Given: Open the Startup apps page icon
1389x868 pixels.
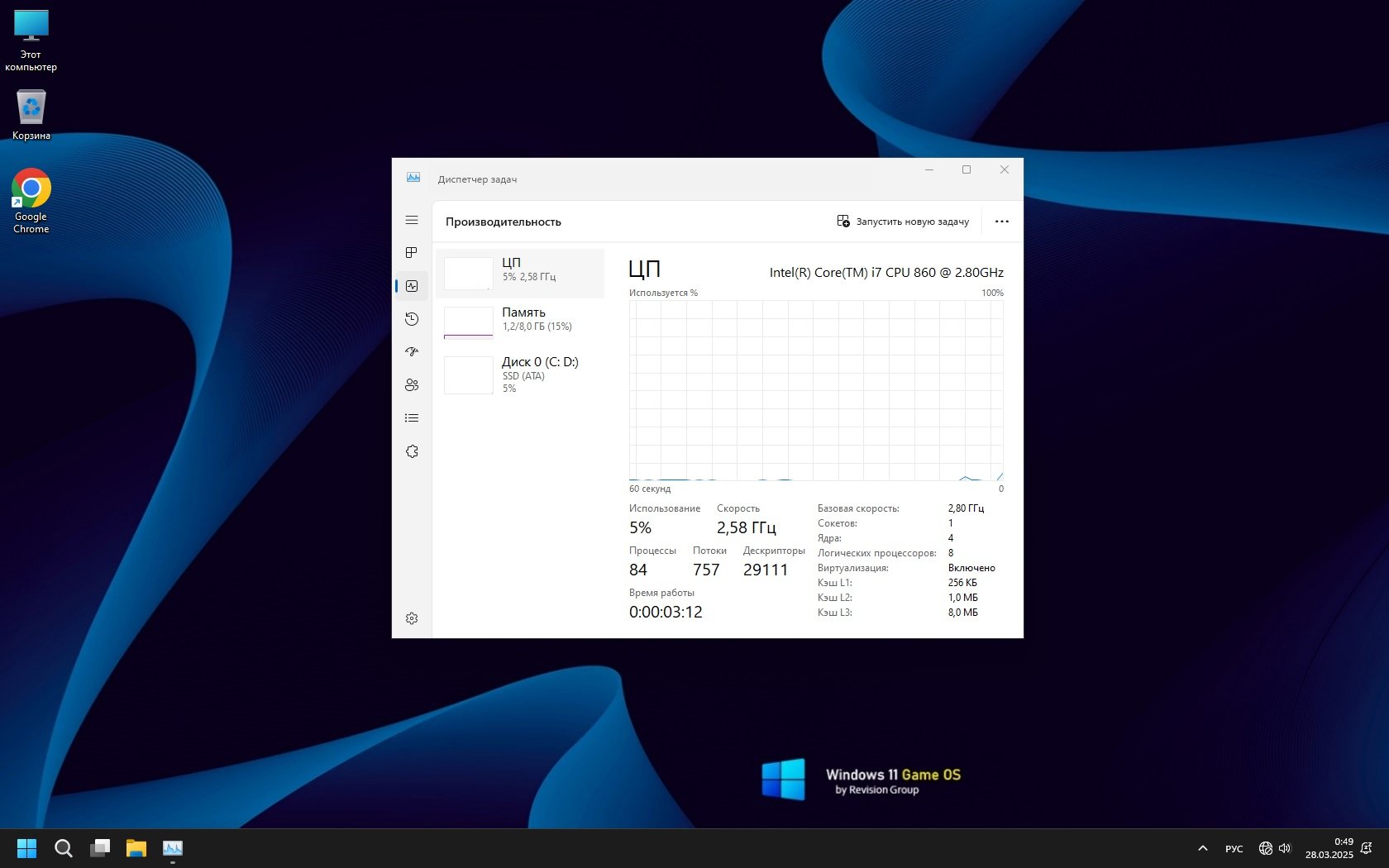Looking at the screenshot, I should [412, 352].
